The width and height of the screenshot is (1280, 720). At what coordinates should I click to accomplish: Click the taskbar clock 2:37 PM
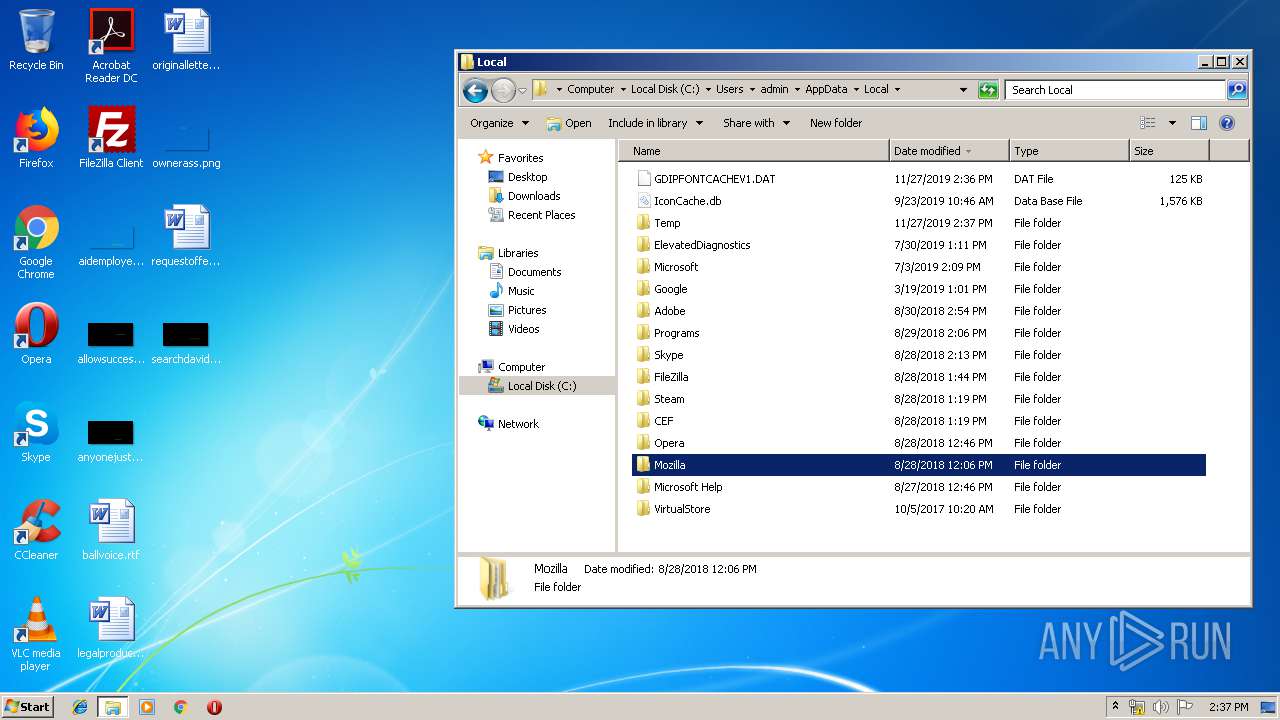(1229, 707)
